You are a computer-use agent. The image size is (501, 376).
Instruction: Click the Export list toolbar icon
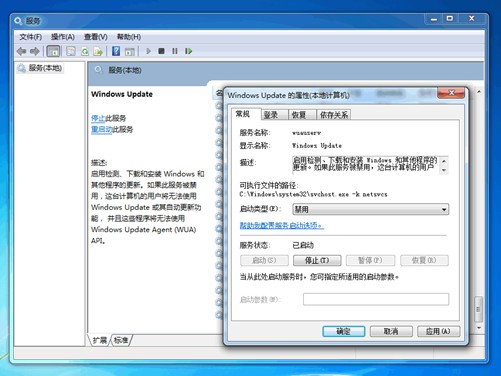(98, 51)
